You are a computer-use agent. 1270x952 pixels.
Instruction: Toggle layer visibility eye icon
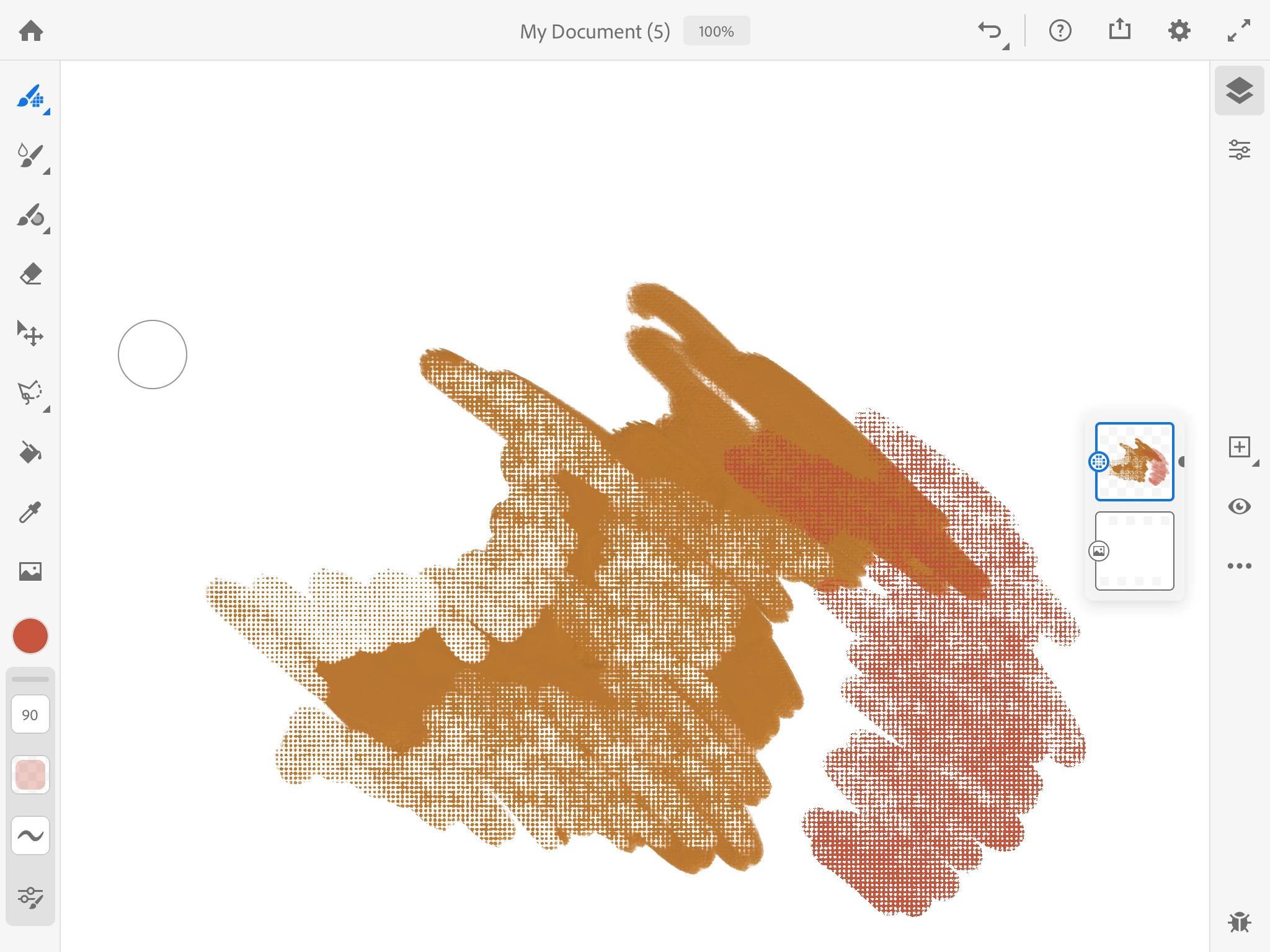pyautogui.click(x=1239, y=506)
